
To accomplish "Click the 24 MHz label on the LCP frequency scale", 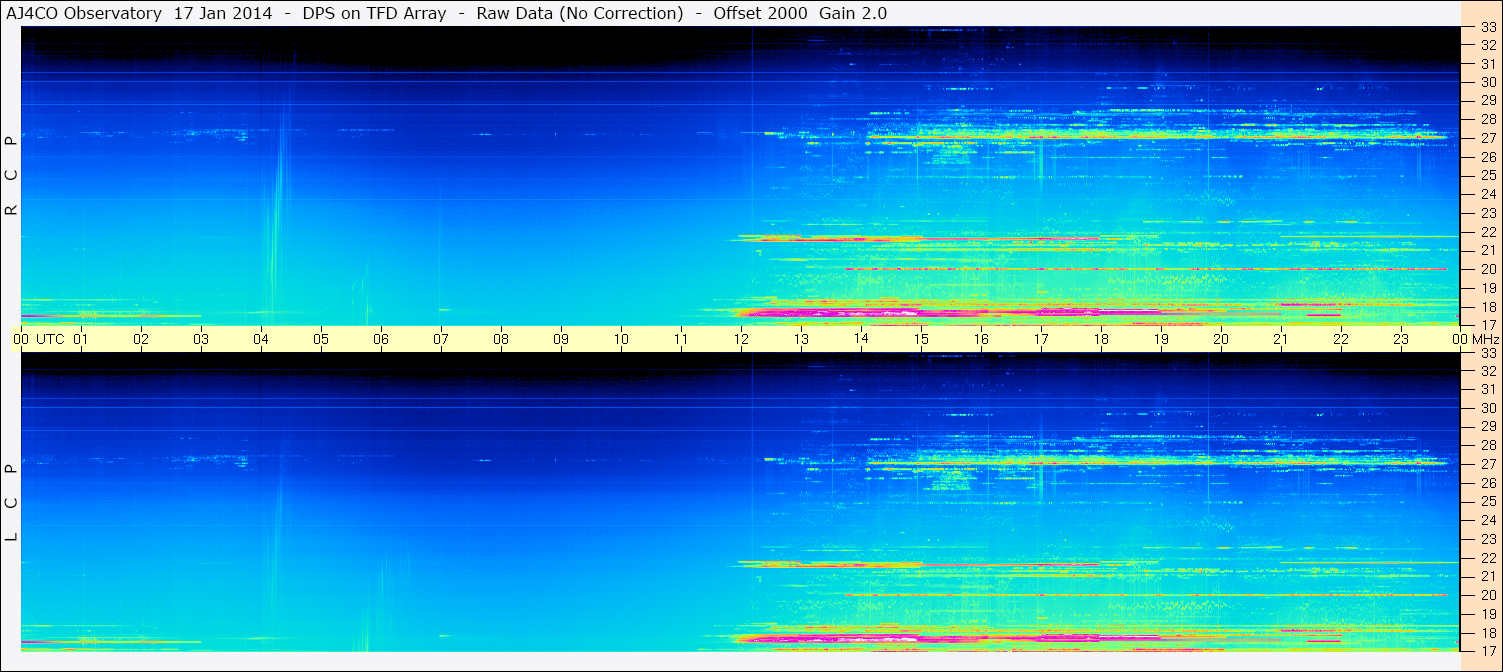I will pos(1487,520).
